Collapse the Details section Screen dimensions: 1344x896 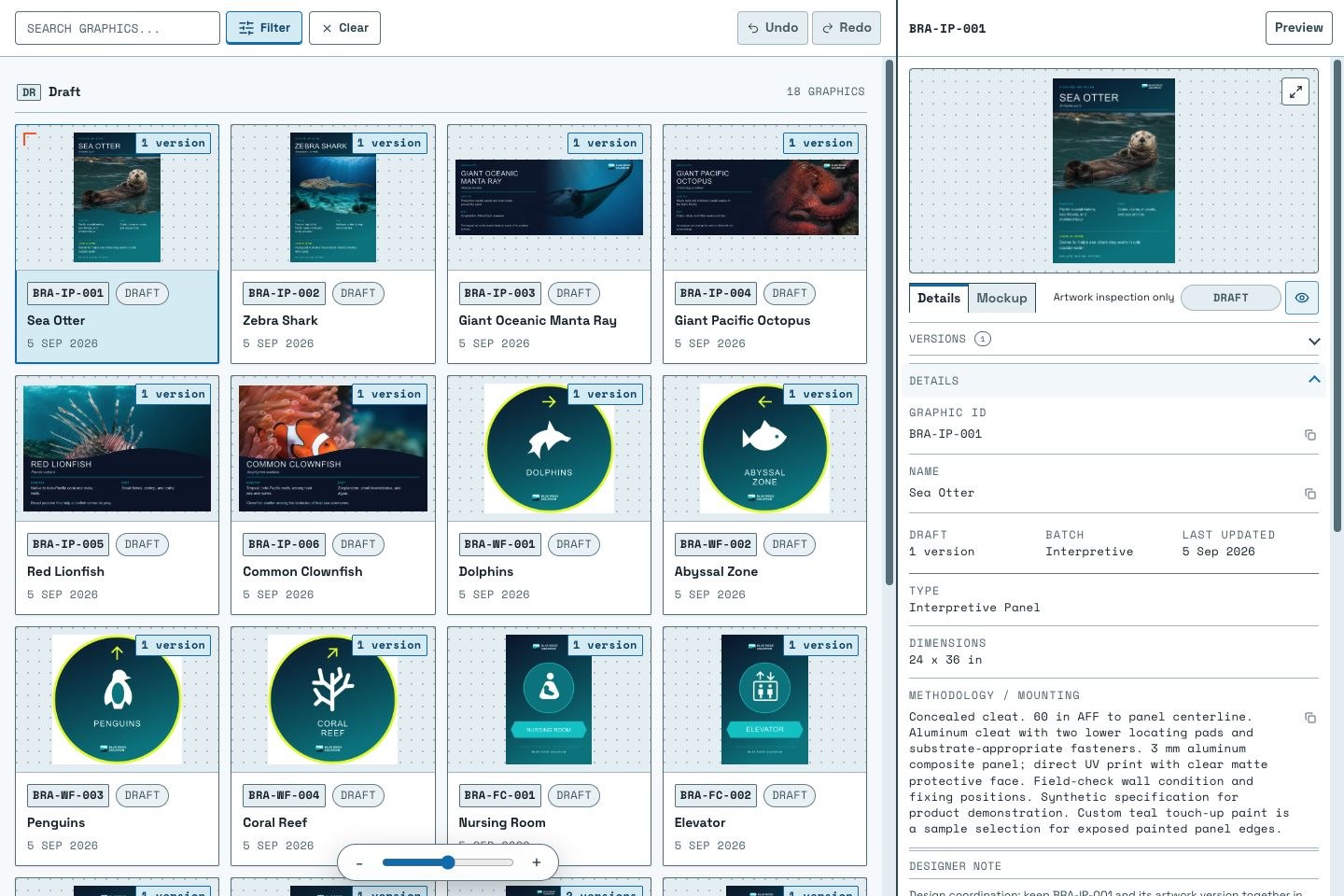click(1114, 381)
